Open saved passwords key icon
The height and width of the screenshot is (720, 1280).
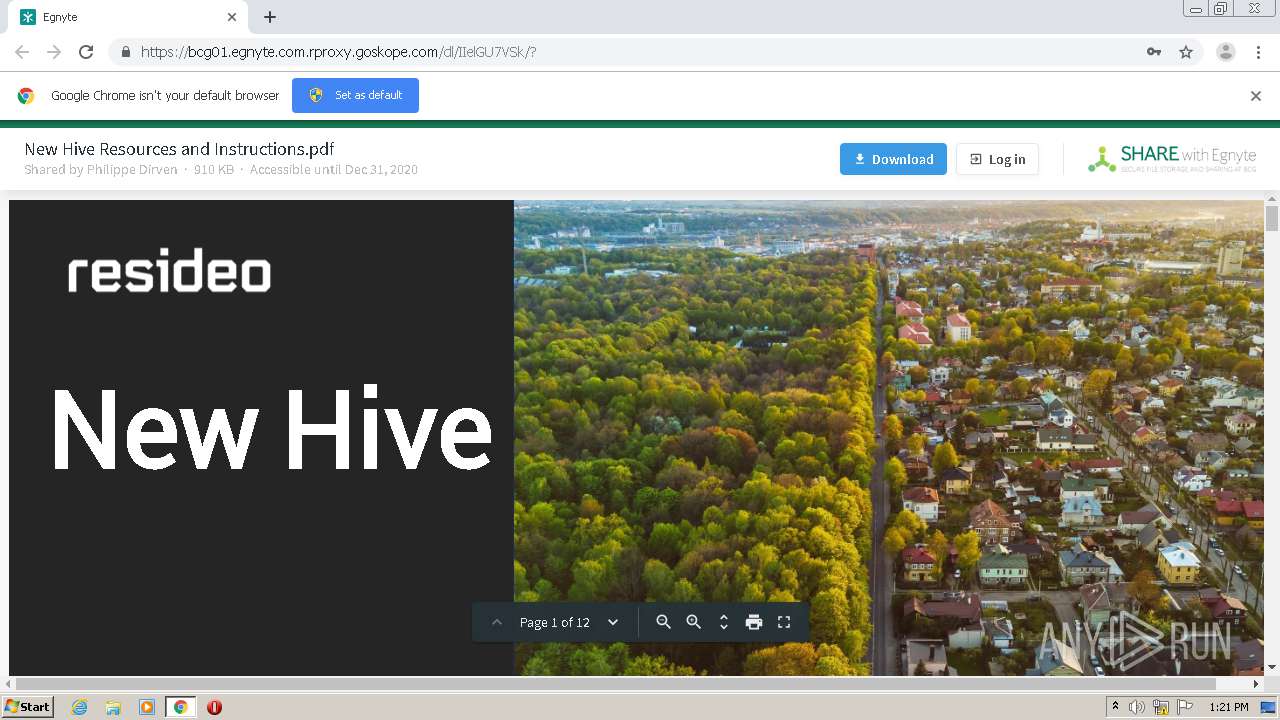pos(1154,52)
